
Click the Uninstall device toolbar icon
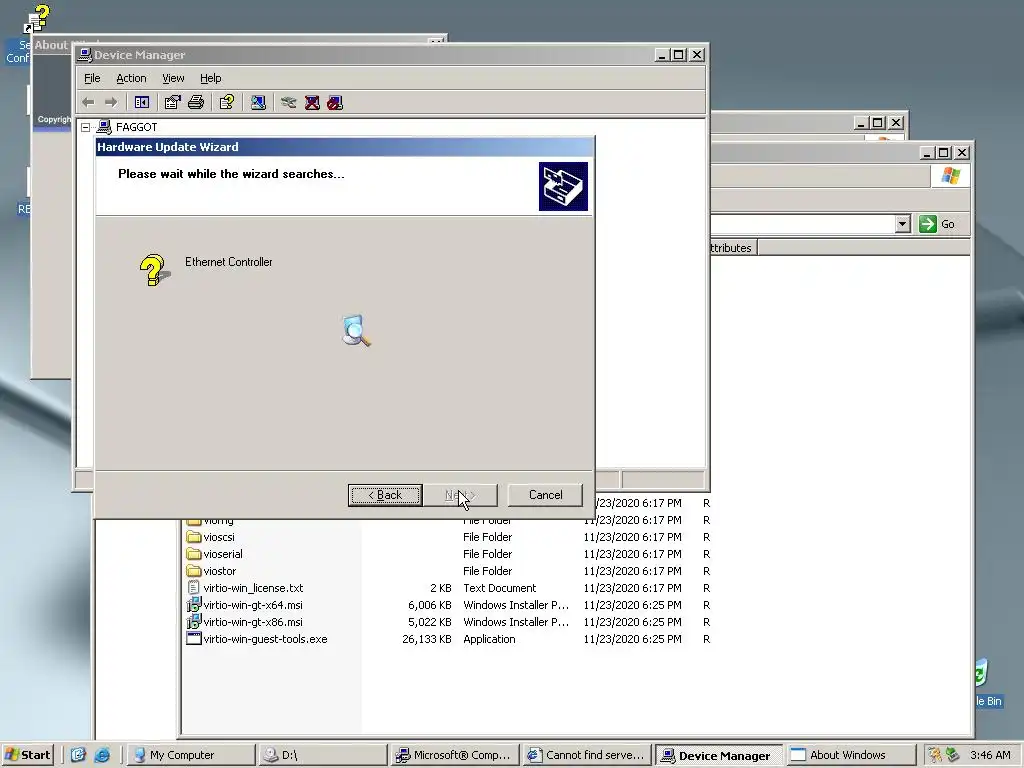tap(312, 103)
